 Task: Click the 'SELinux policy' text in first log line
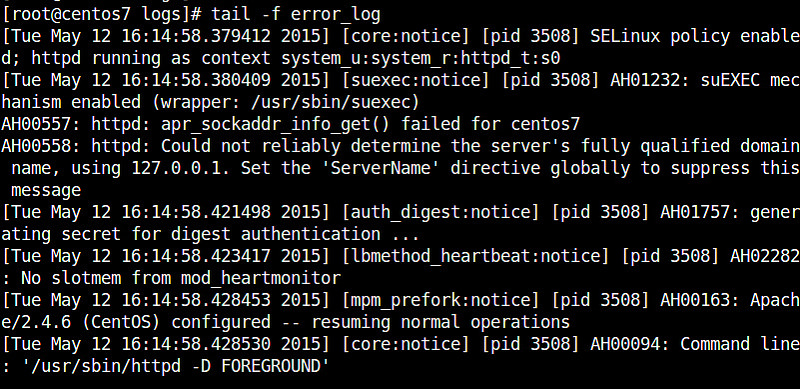[660, 36]
